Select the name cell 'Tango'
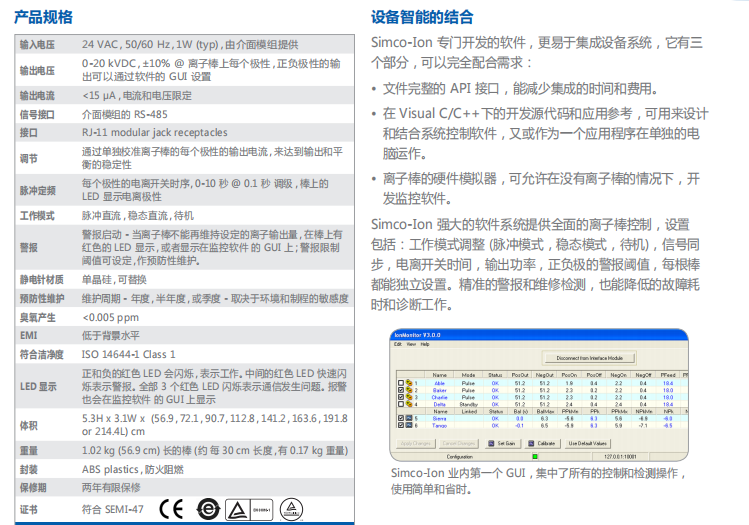Screen dimensions: 749x525 click(x=439, y=426)
